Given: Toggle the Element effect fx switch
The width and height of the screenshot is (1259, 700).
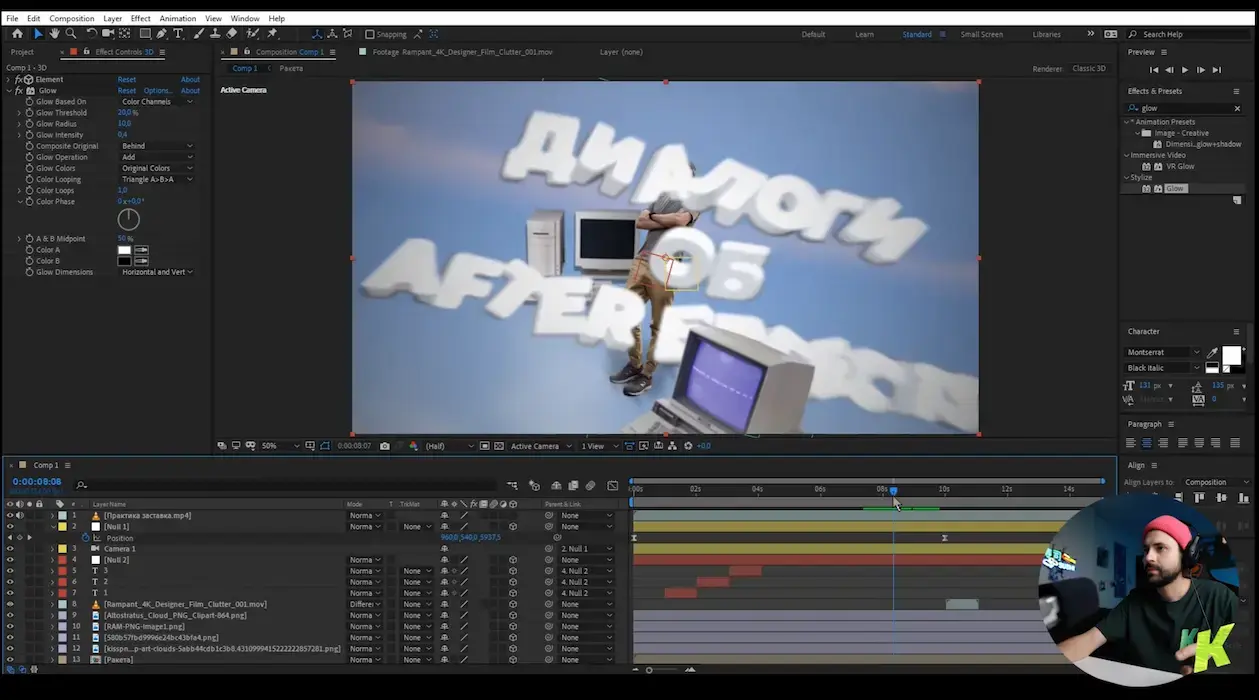Looking at the screenshot, I should [19, 80].
